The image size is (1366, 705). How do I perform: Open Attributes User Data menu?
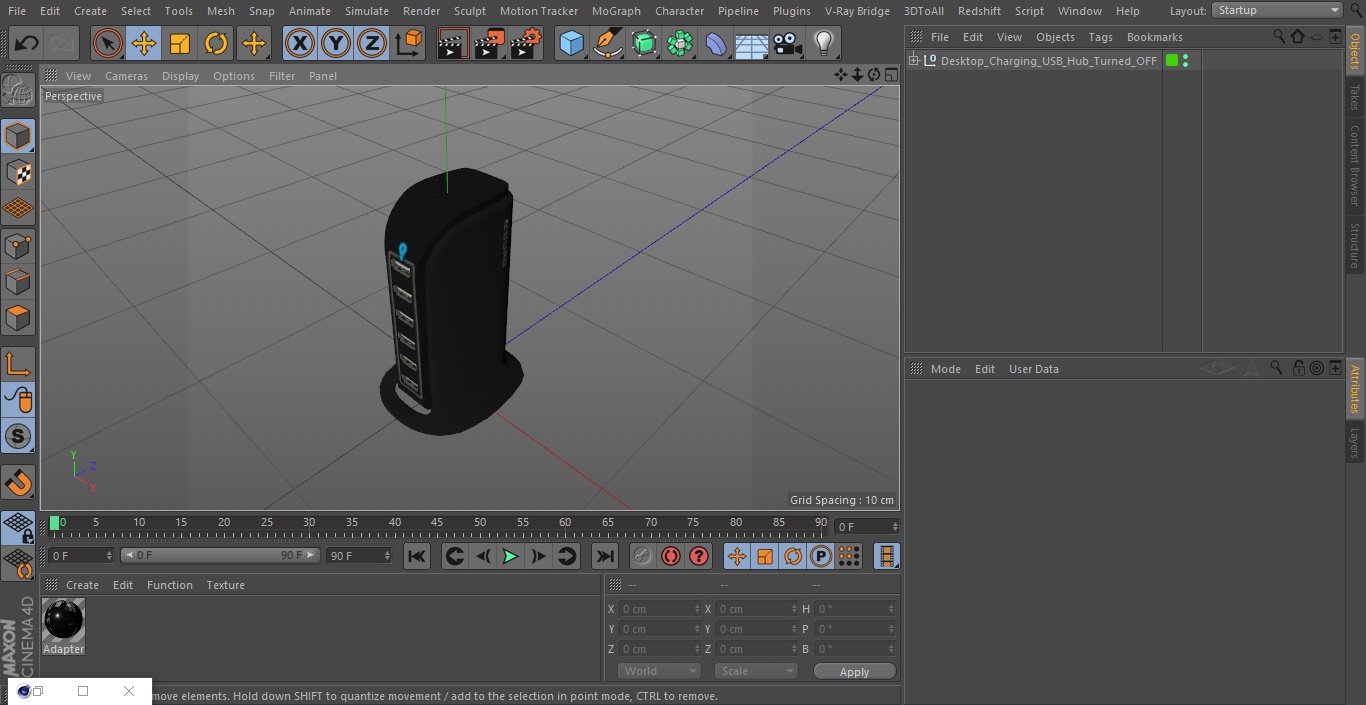click(1033, 369)
